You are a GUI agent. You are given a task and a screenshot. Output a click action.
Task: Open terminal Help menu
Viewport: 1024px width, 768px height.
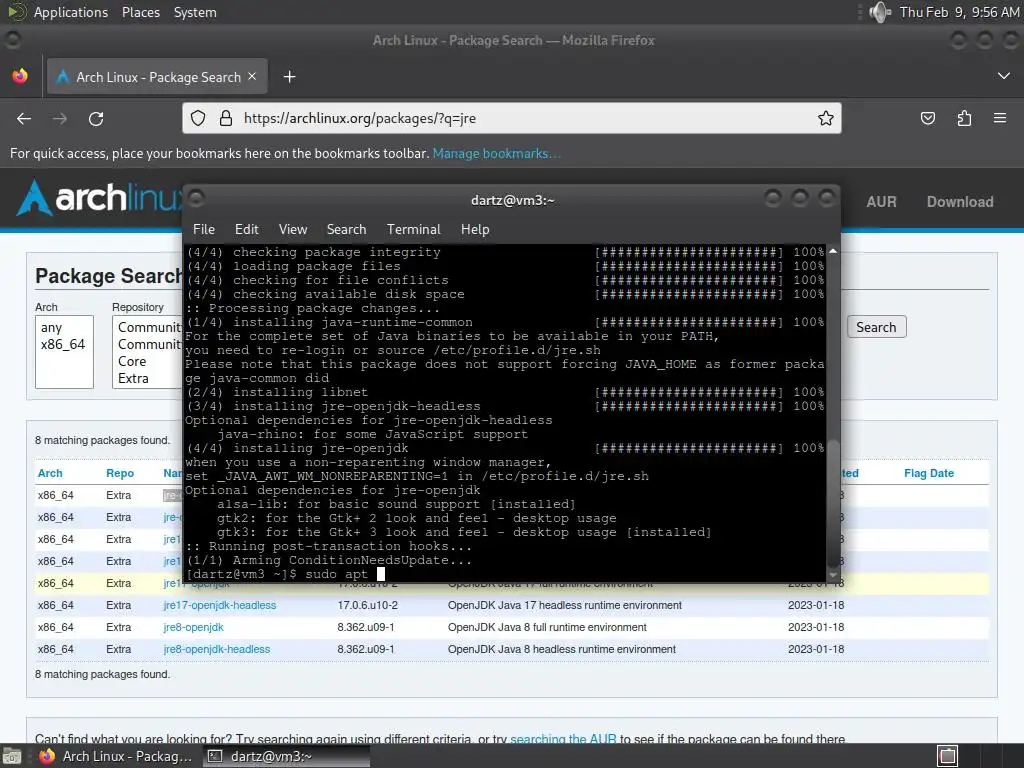475,229
